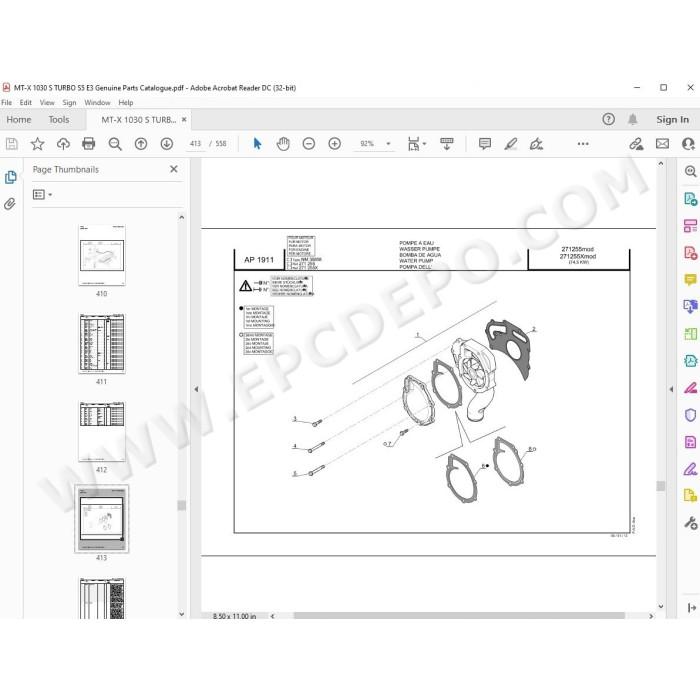This screenshot has width=700, height=700.
Task: Open the File menu
Action: pyautogui.click(x=7, y=102)
